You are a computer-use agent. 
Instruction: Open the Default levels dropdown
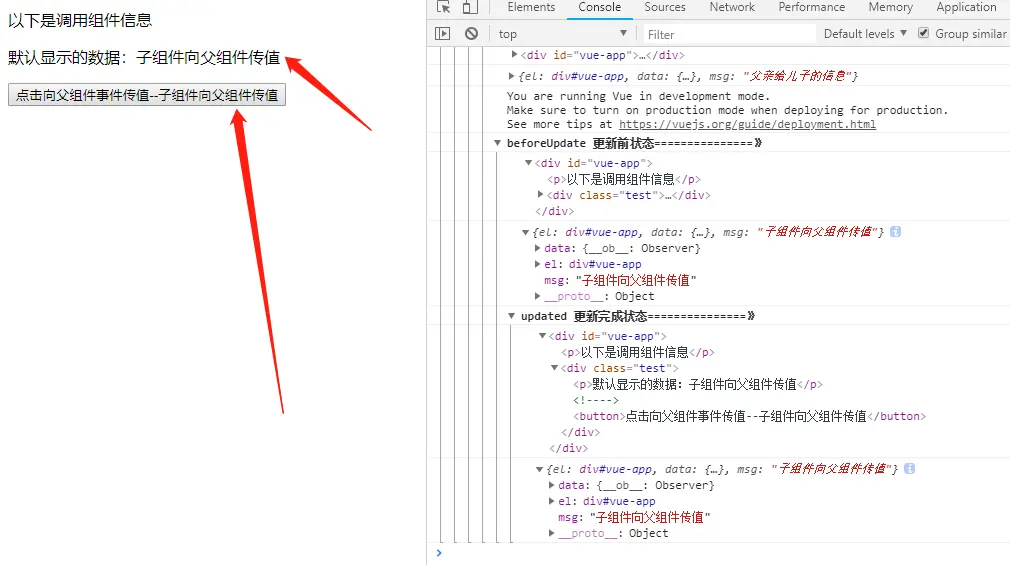[x=865, y=34]
